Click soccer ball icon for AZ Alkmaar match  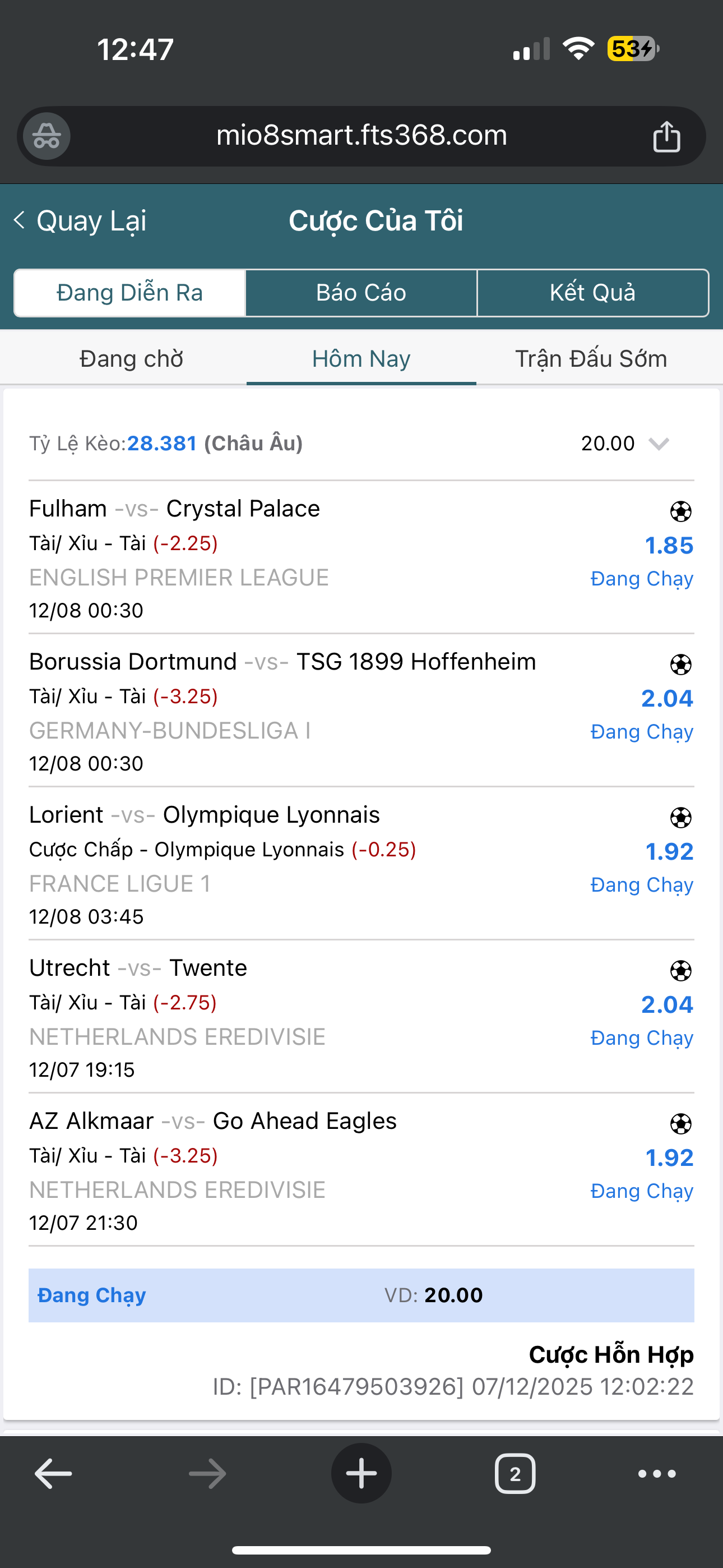pyautogui.click(x=680, y=1124)
